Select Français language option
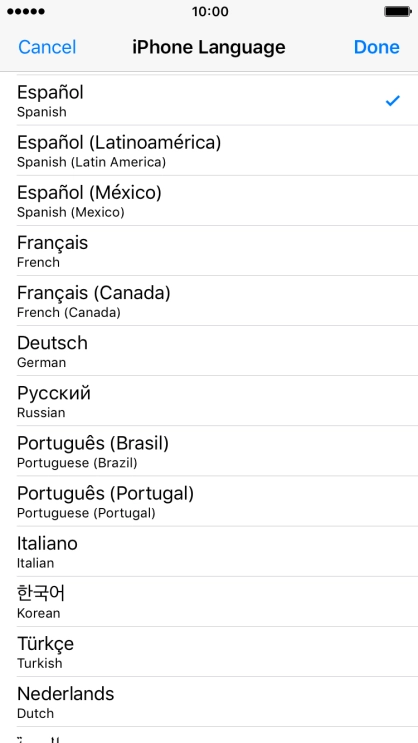Viewport: 418px width, 743px height. click(209, 251)
